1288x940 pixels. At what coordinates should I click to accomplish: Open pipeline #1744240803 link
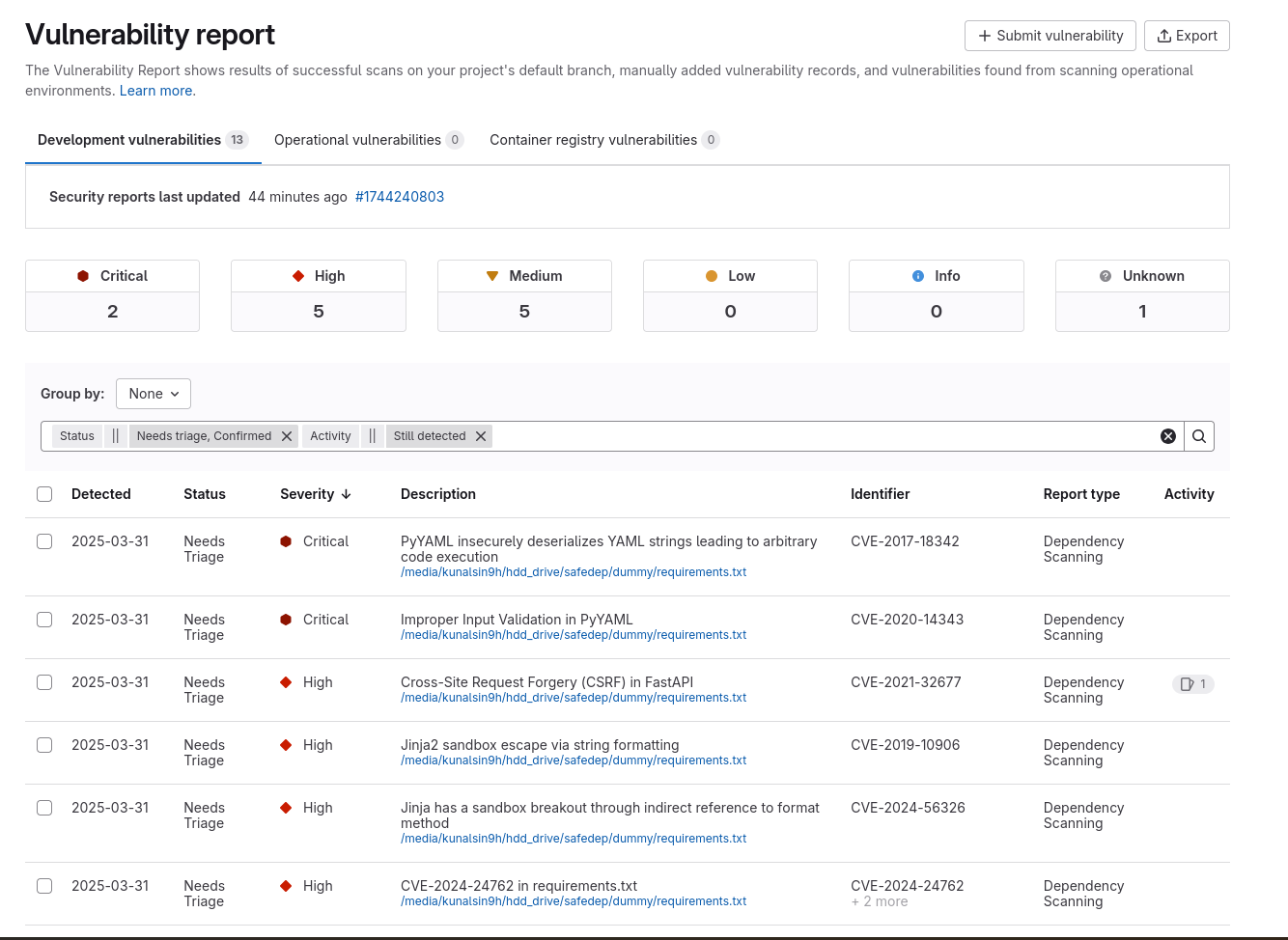click(399, 196)
